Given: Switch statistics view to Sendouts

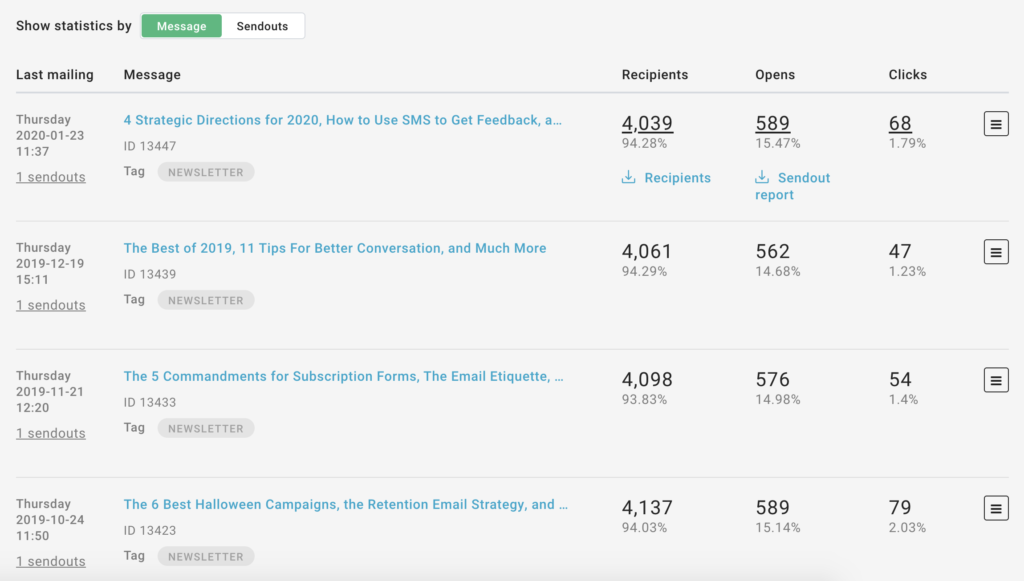Looking at the screenshot, I should pos(262,26).
